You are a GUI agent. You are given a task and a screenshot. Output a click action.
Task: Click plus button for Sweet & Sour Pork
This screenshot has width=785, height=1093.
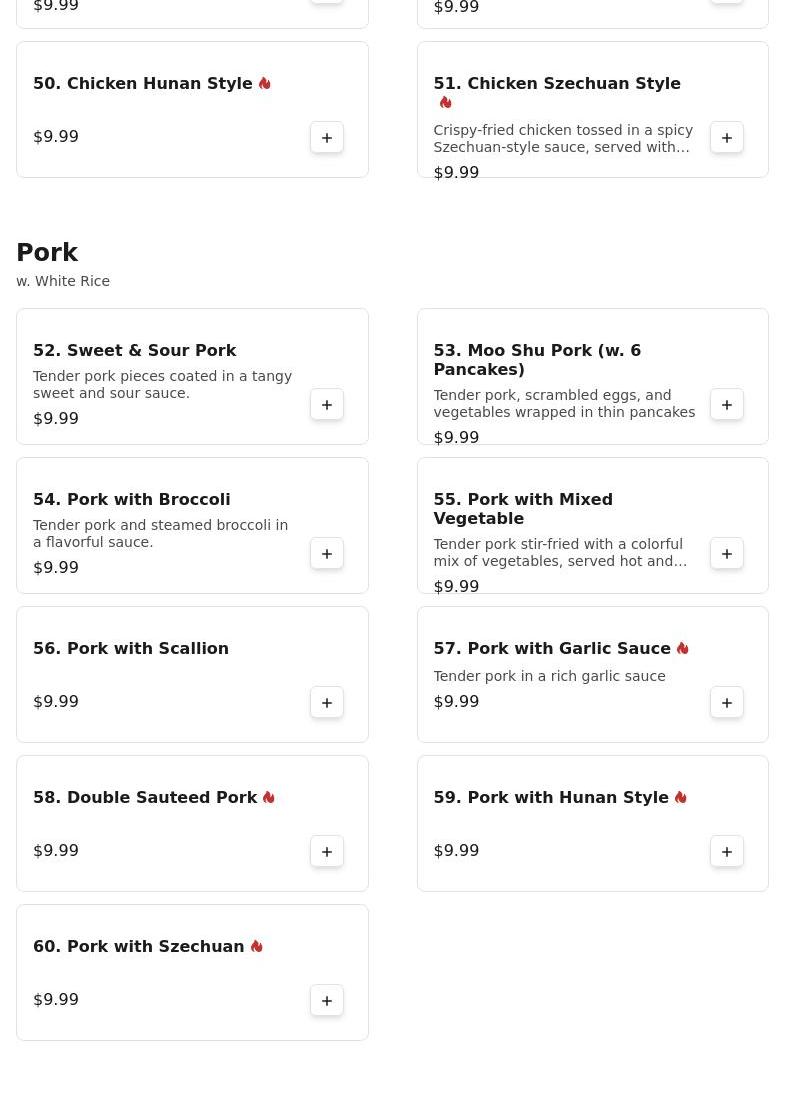(327, 405)
